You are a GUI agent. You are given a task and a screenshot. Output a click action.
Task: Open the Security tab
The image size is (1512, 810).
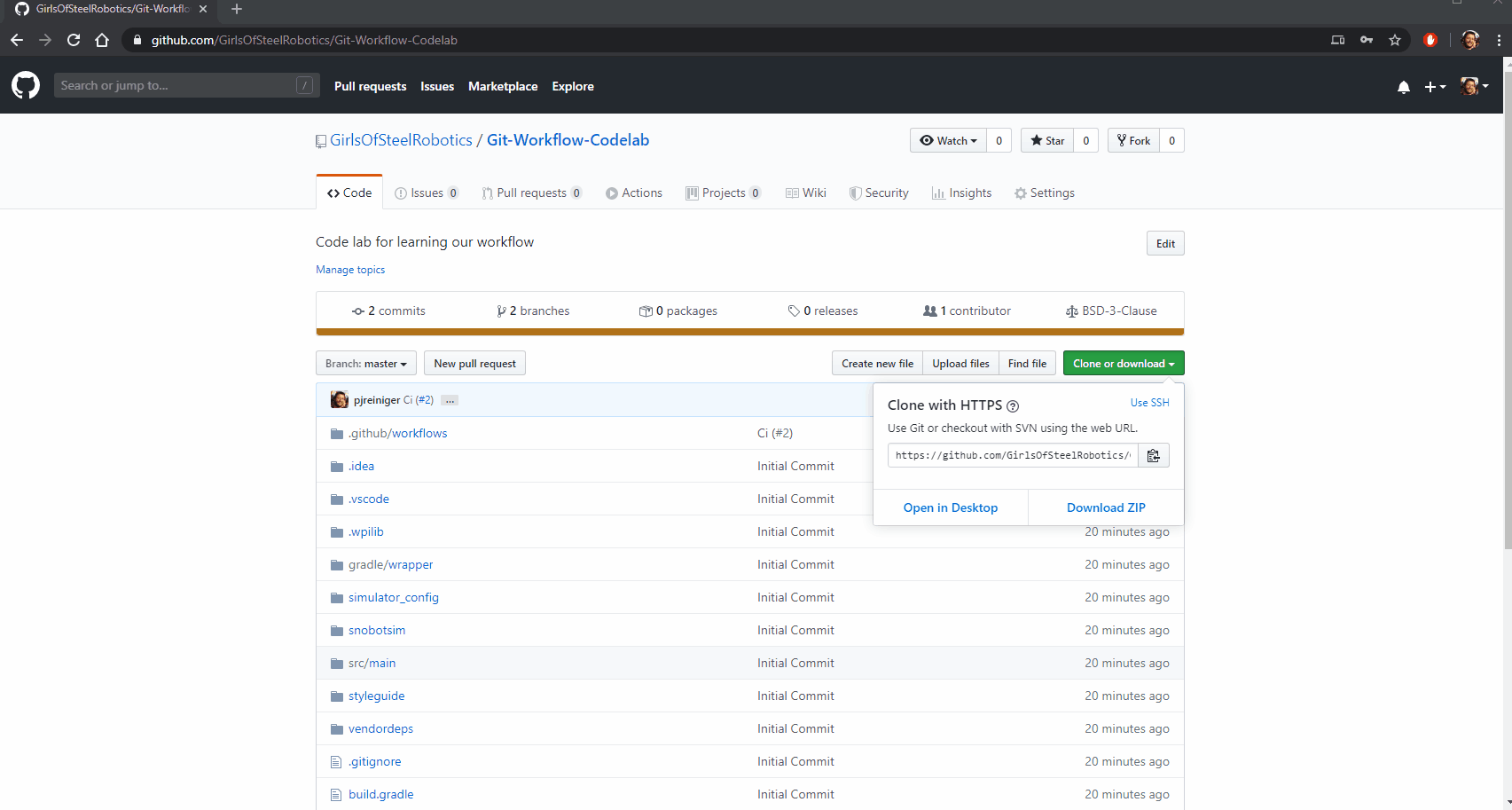pyautogui.click(x=879, y=193)
